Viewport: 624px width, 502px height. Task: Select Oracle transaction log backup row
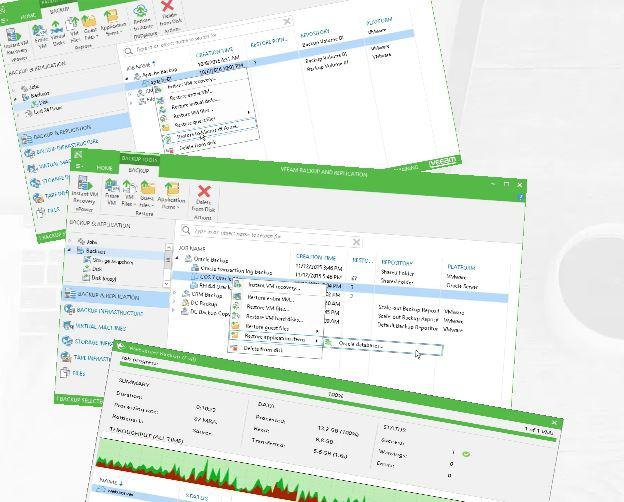click(232, 270)
